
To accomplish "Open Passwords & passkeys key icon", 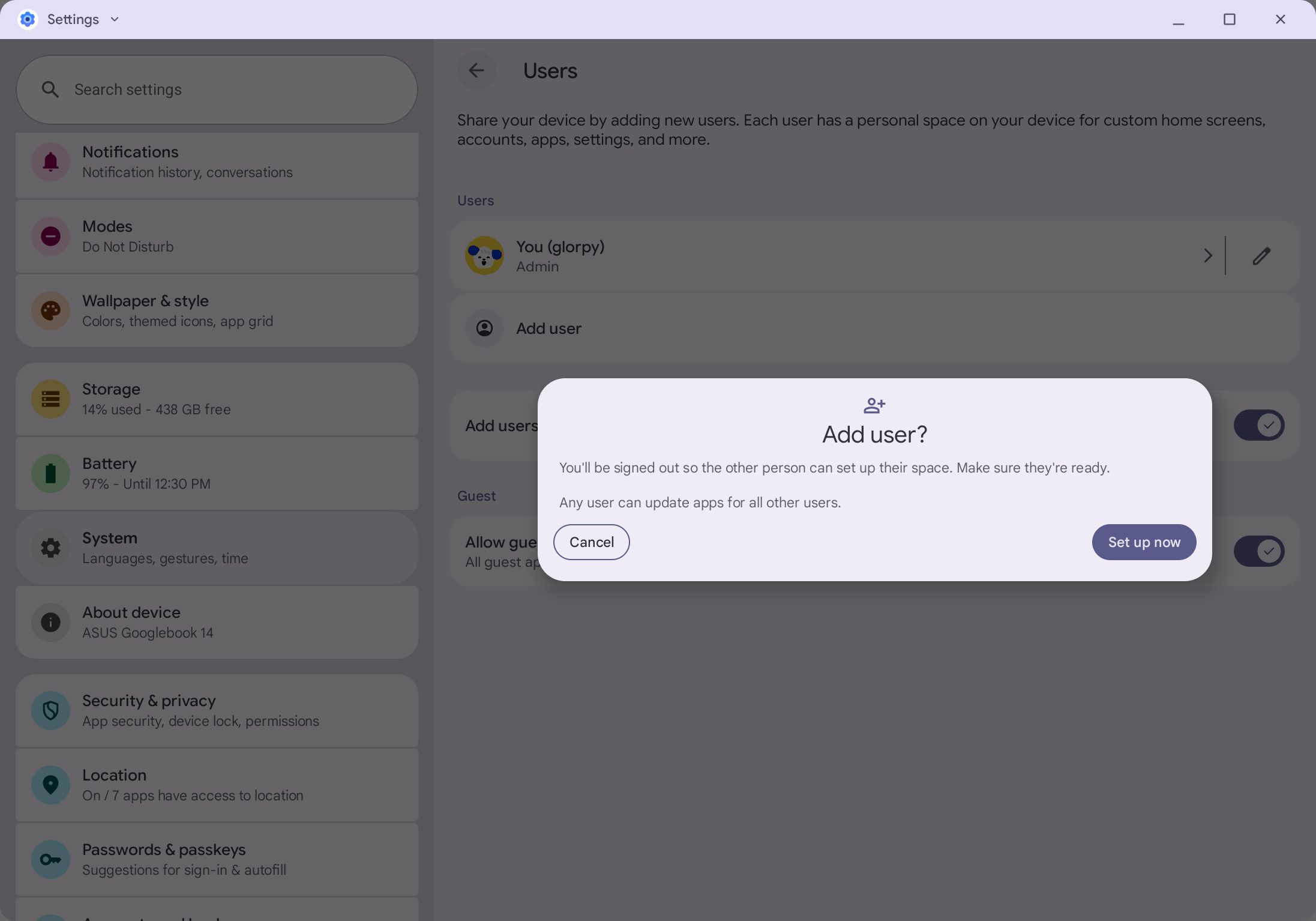I will pyautogui.click(x=50, y=859).
